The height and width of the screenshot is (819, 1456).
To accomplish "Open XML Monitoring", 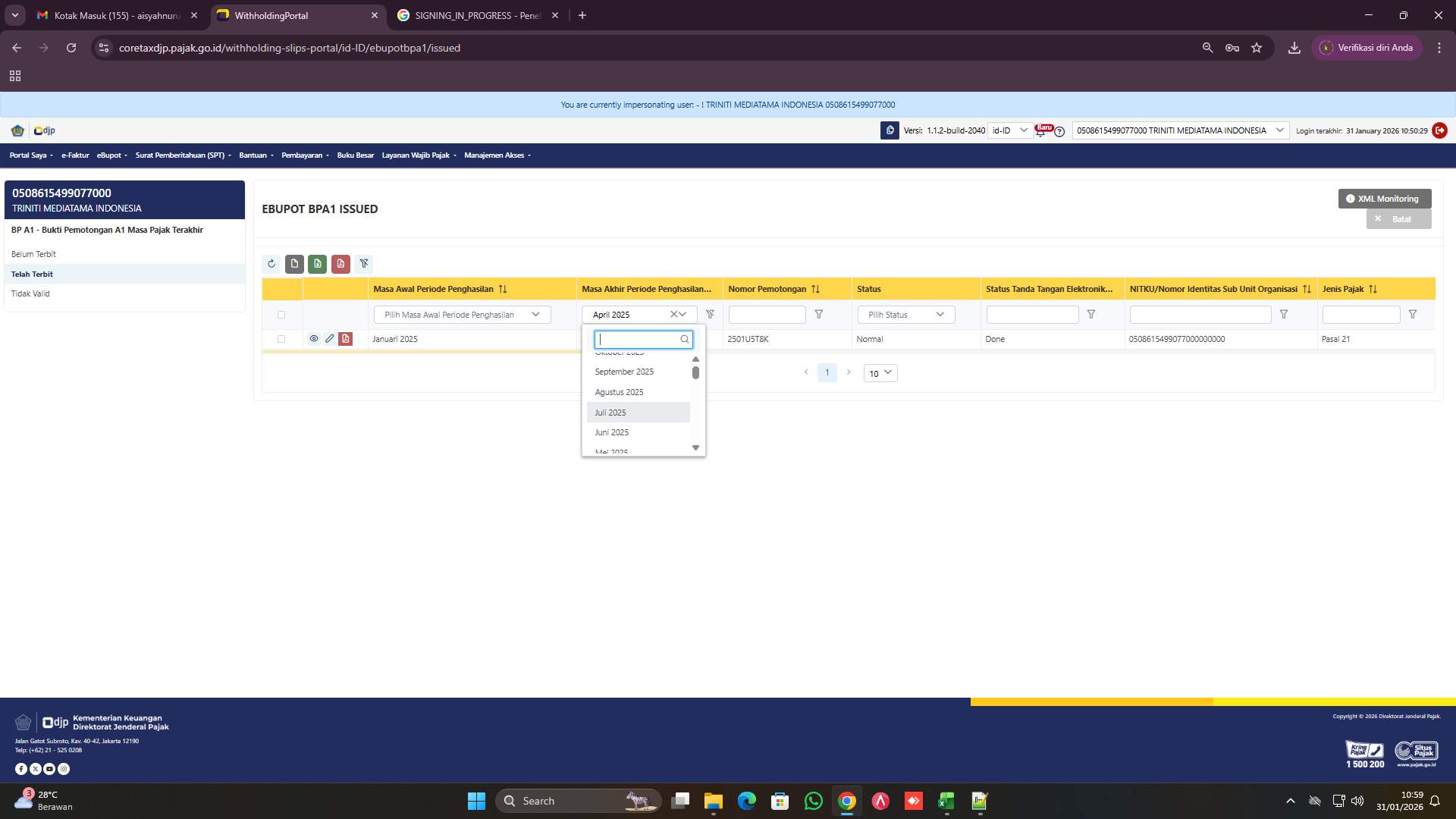I will coord(1384,199).
